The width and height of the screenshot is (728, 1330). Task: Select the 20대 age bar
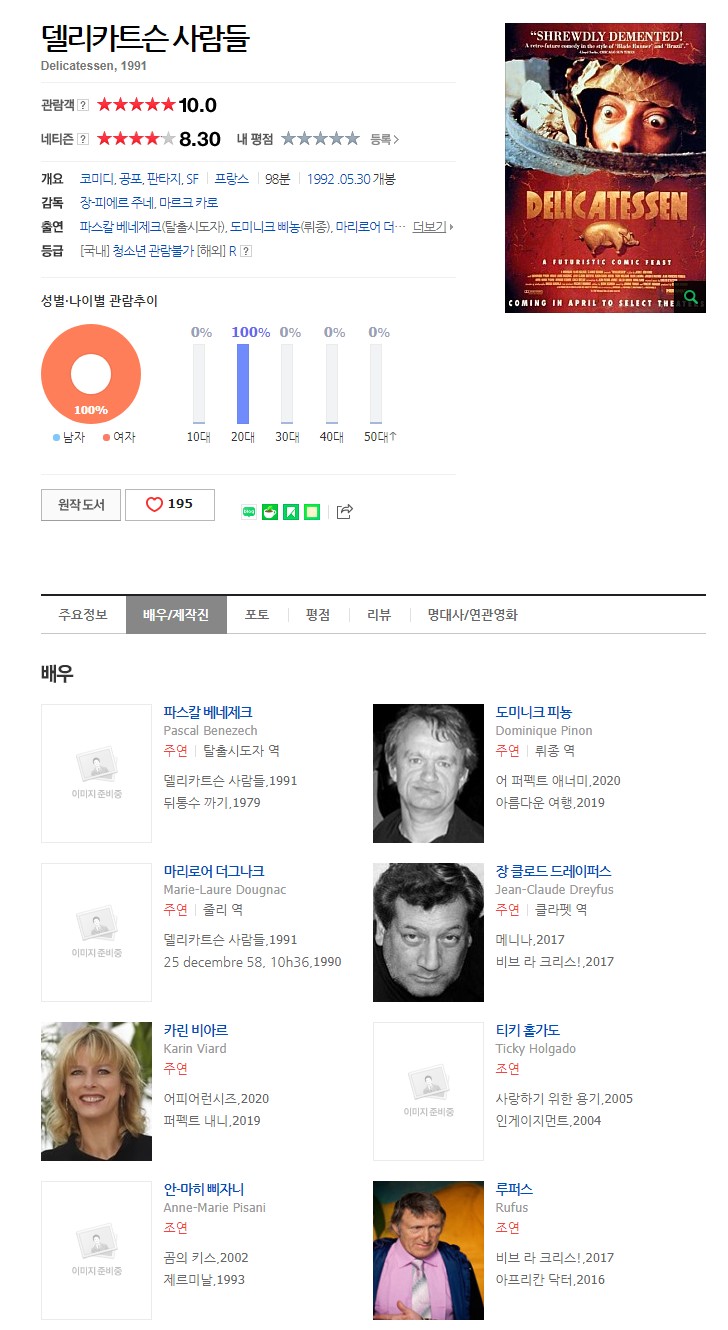click(x=243, y=384)
